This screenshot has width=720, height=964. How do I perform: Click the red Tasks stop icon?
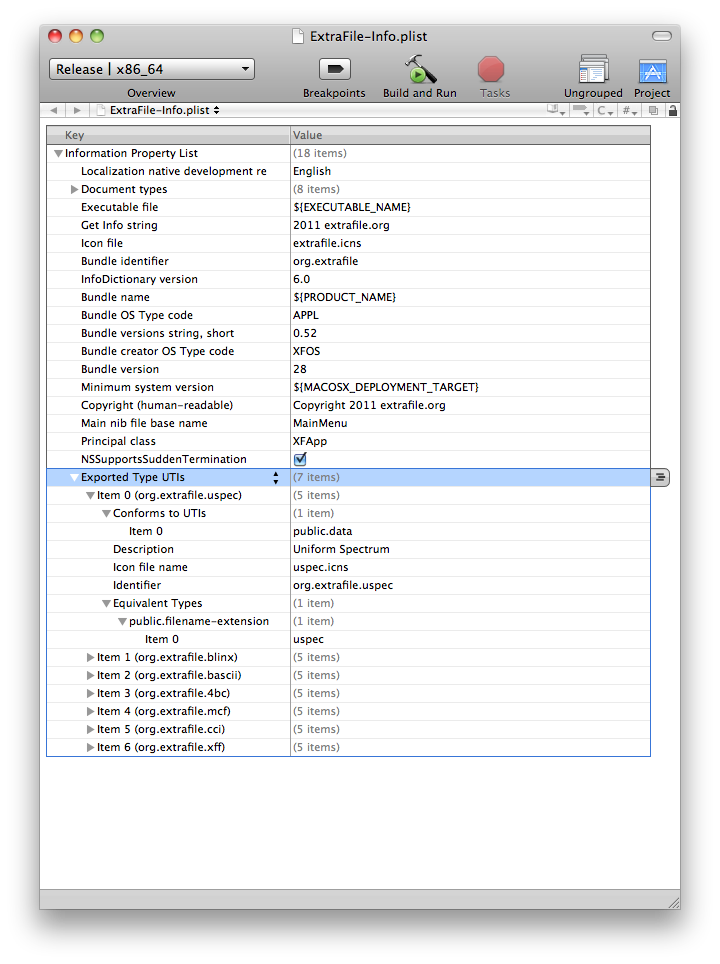(x=491, y=69)
